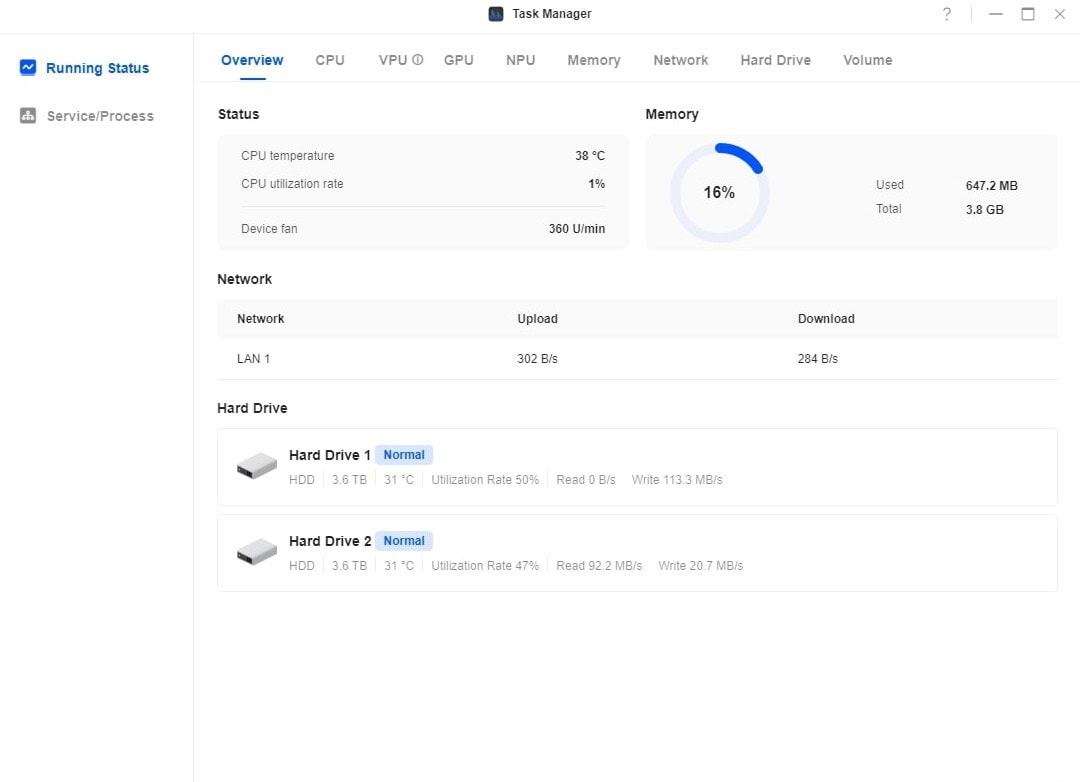Select the NPU tab

[520, 60]
